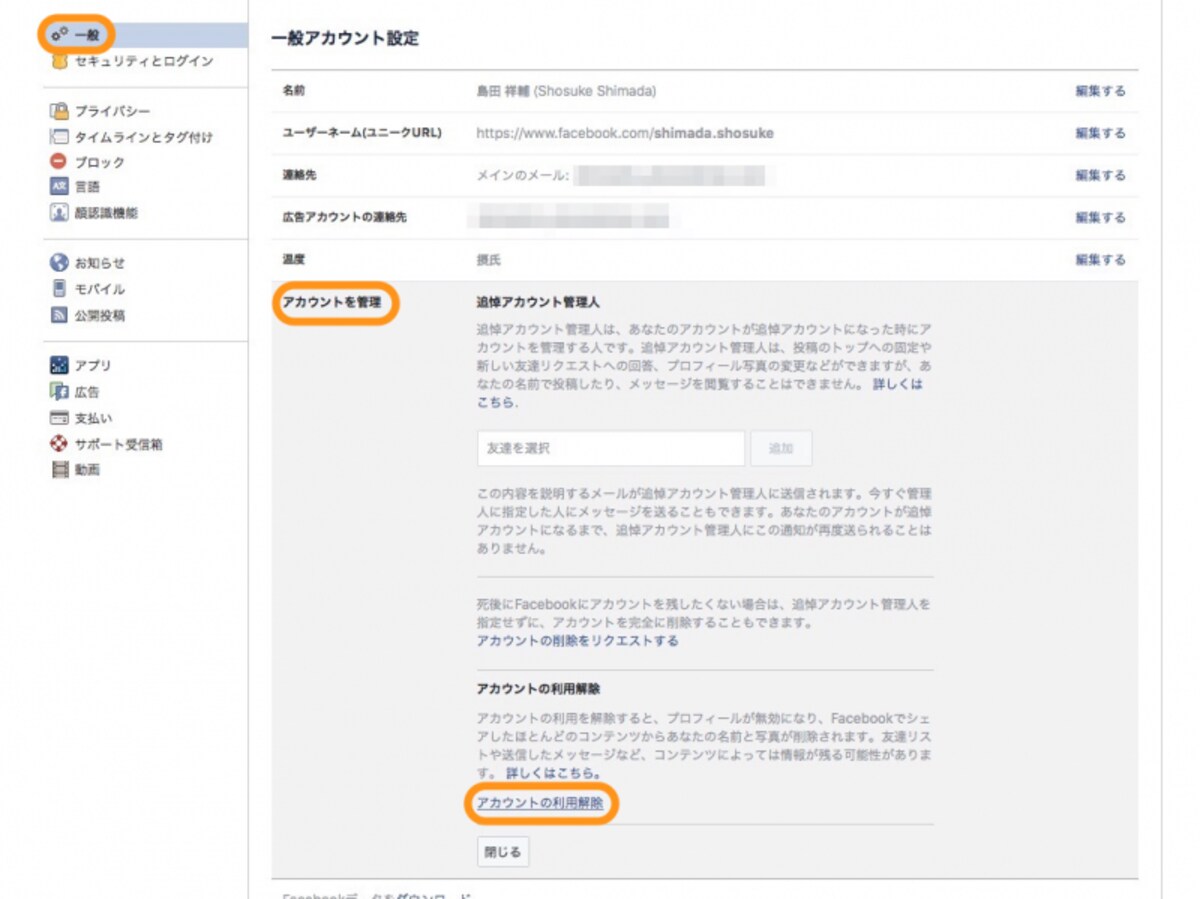Click the feed icon beside 公開投稿
Viewport: 1200px width, 899px height.
(x=59, y=315)
